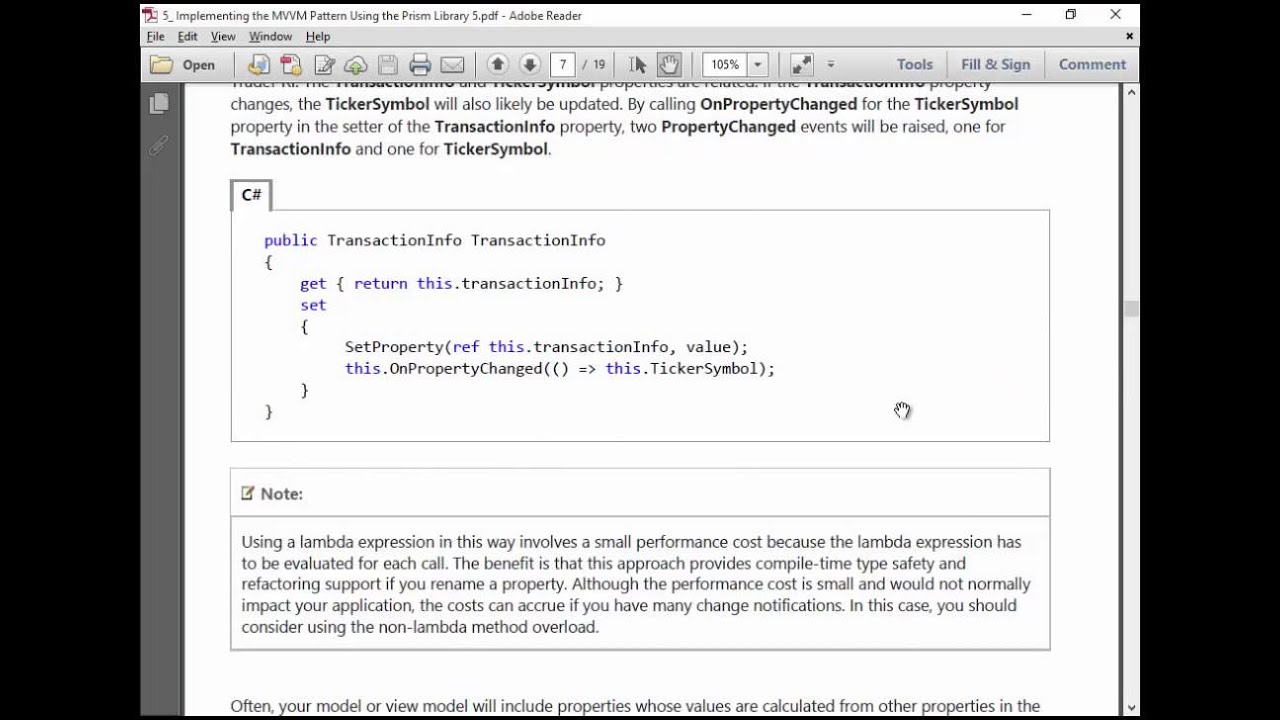Click 'SetProperty' in the code sample
The image size is (1280, 720).
pos(394,347)
